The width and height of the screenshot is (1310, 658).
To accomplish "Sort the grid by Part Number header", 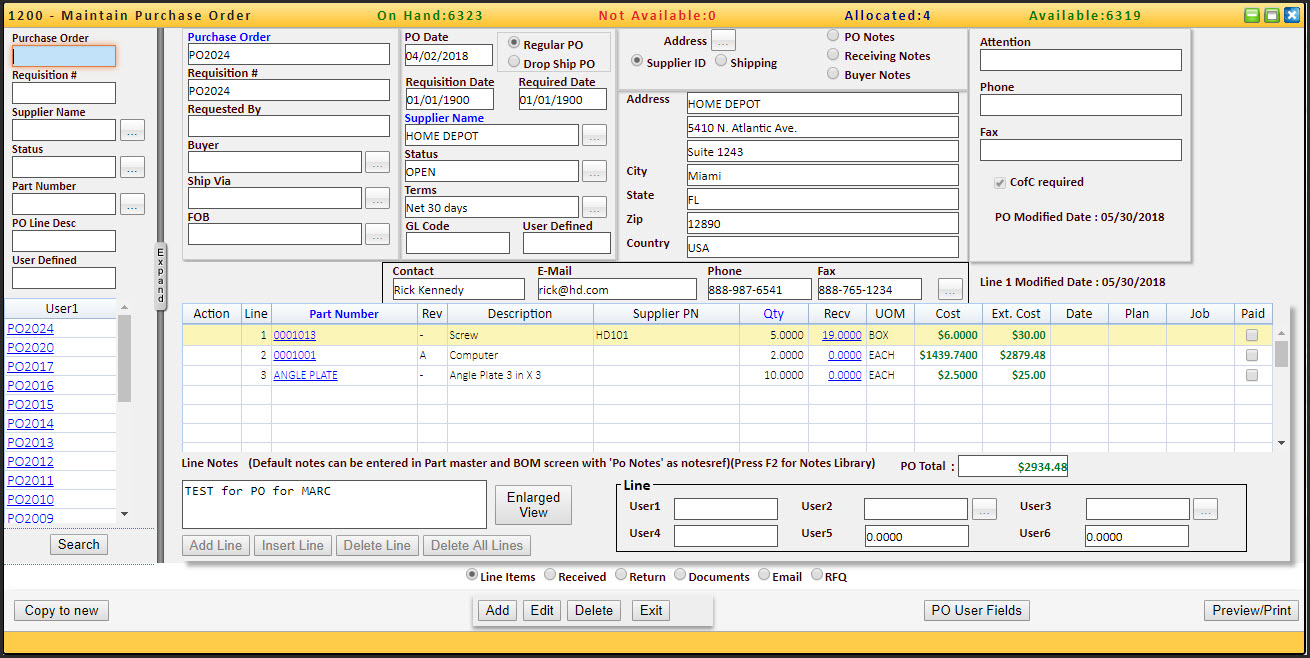I will point(344,314).
